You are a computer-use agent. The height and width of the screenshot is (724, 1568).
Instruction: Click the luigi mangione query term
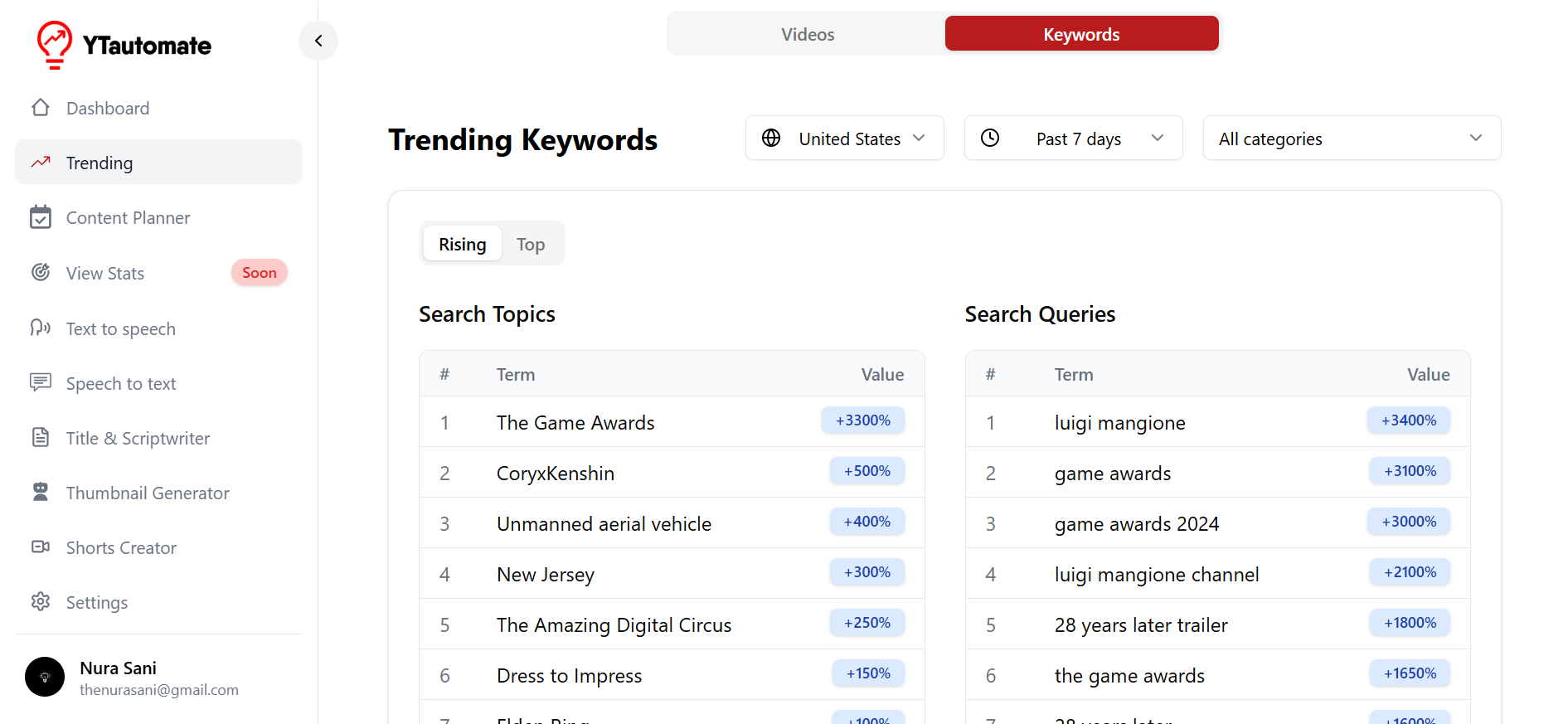(x=1119, y=423)
